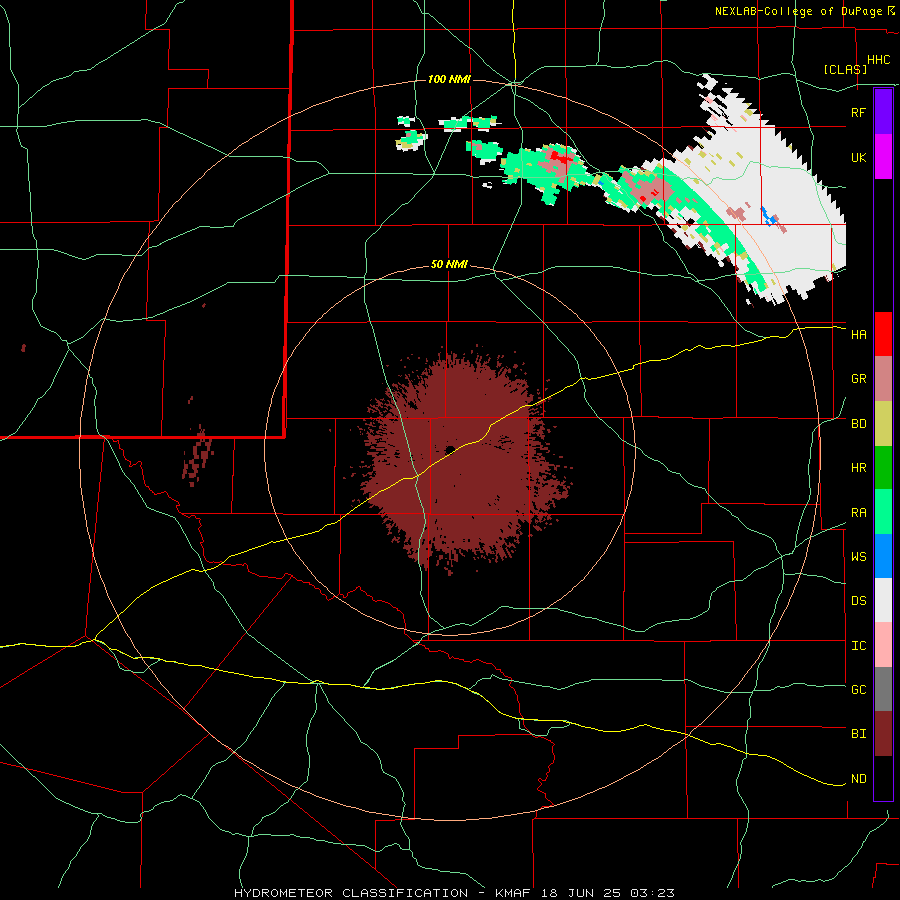Click the "UK" legend label
The image size is (900, 900).
858,157
